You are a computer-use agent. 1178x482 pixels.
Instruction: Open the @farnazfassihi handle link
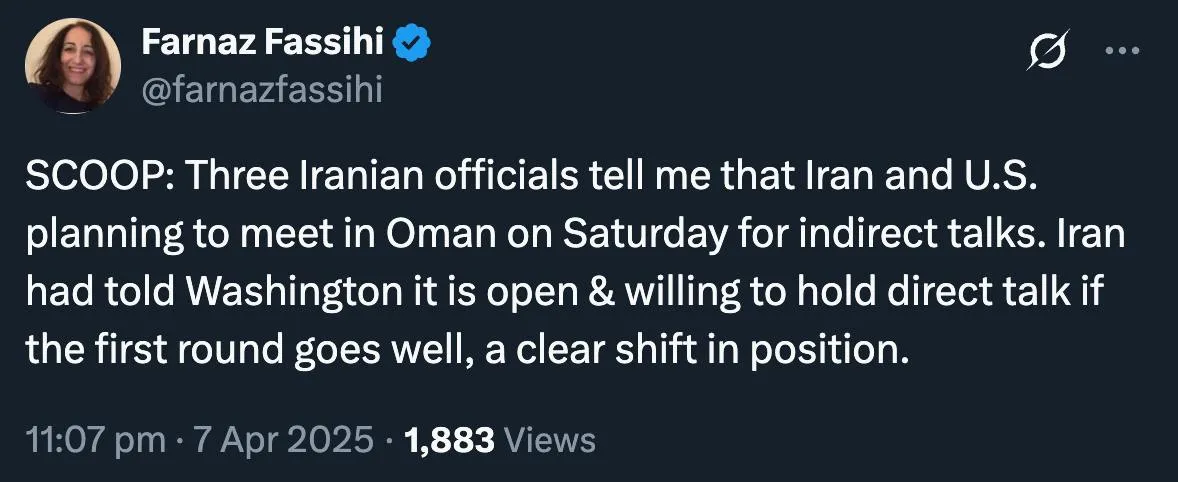pyautogui.click(x=262, y=91)
